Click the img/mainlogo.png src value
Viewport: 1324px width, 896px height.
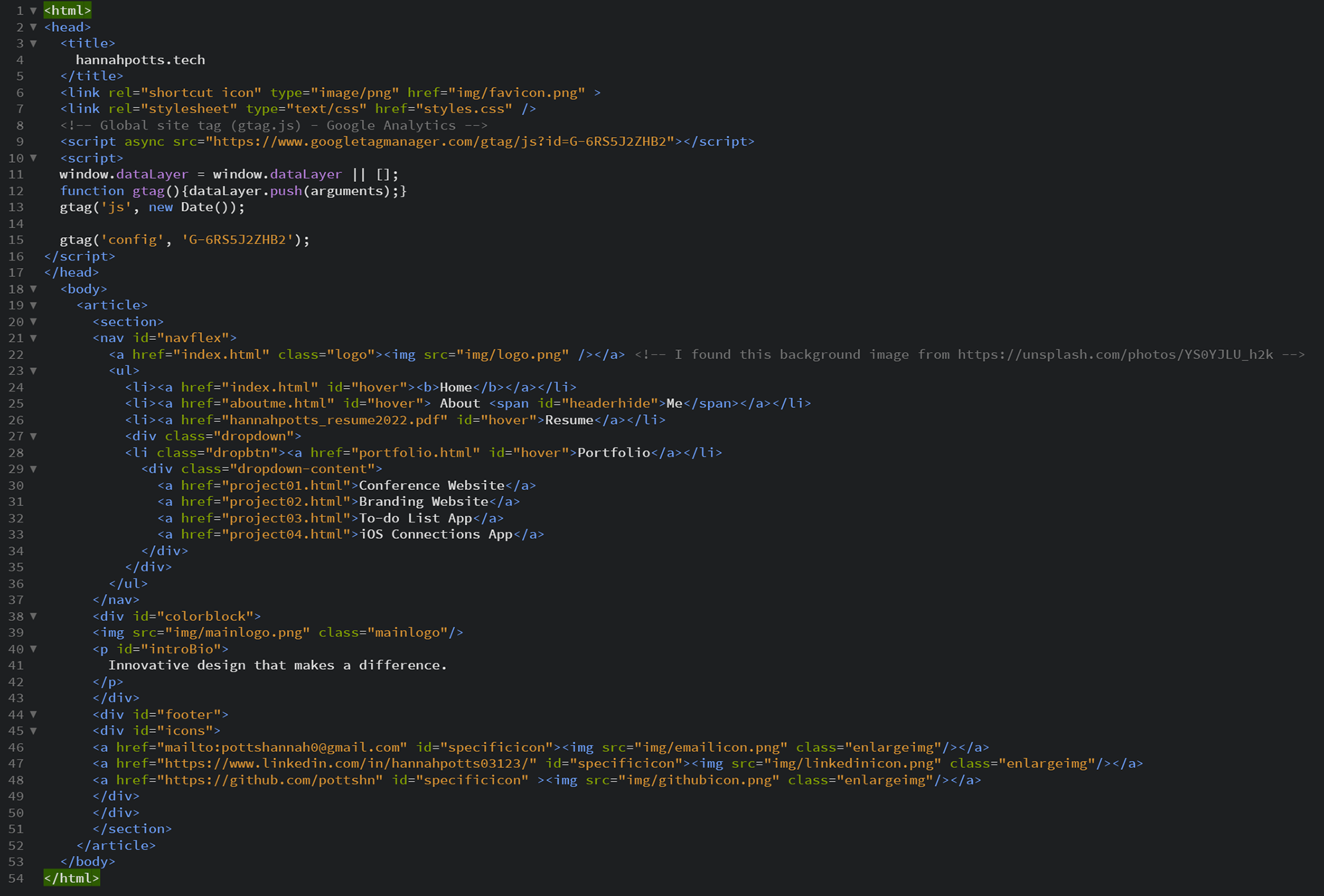[x=238, y=633]
